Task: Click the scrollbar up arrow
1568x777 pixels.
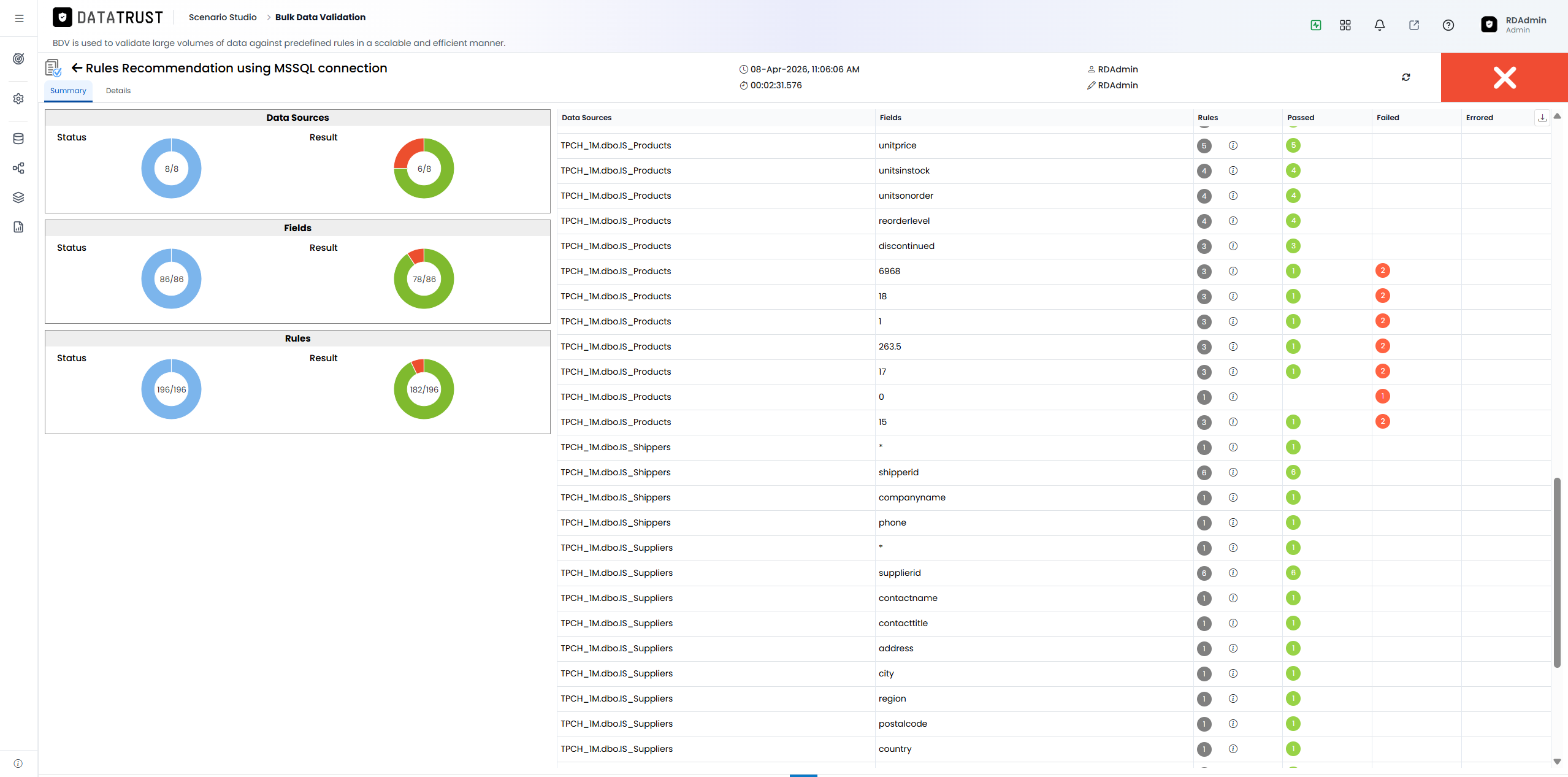Action: [x=1557, y=116]
